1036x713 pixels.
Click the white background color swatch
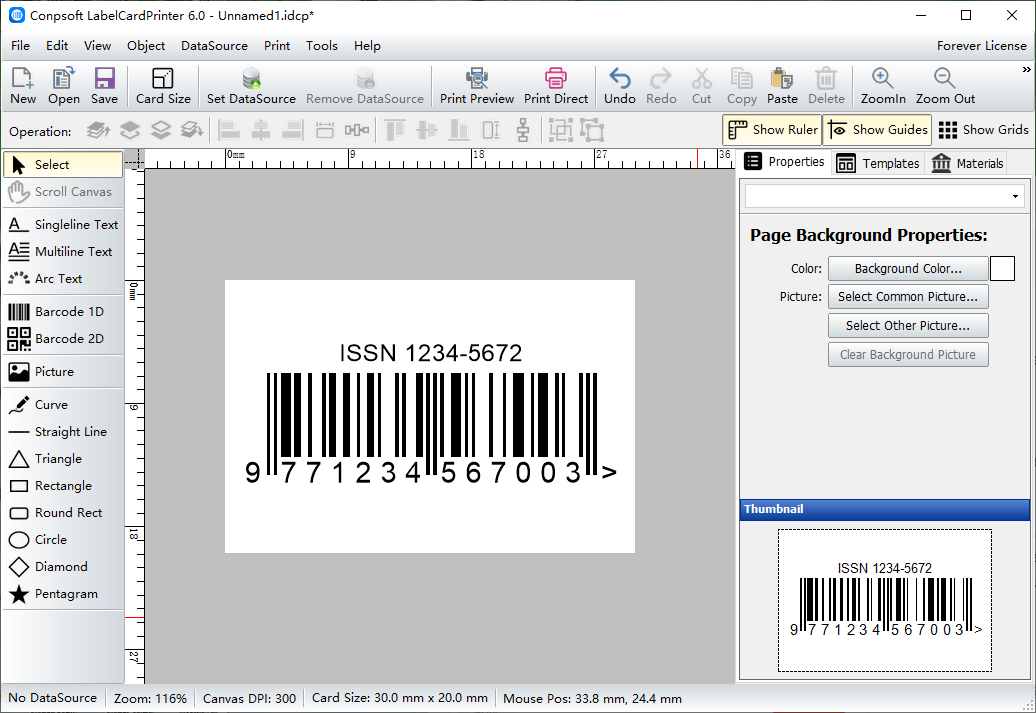pyautogui.click(x=1002, y=269)
